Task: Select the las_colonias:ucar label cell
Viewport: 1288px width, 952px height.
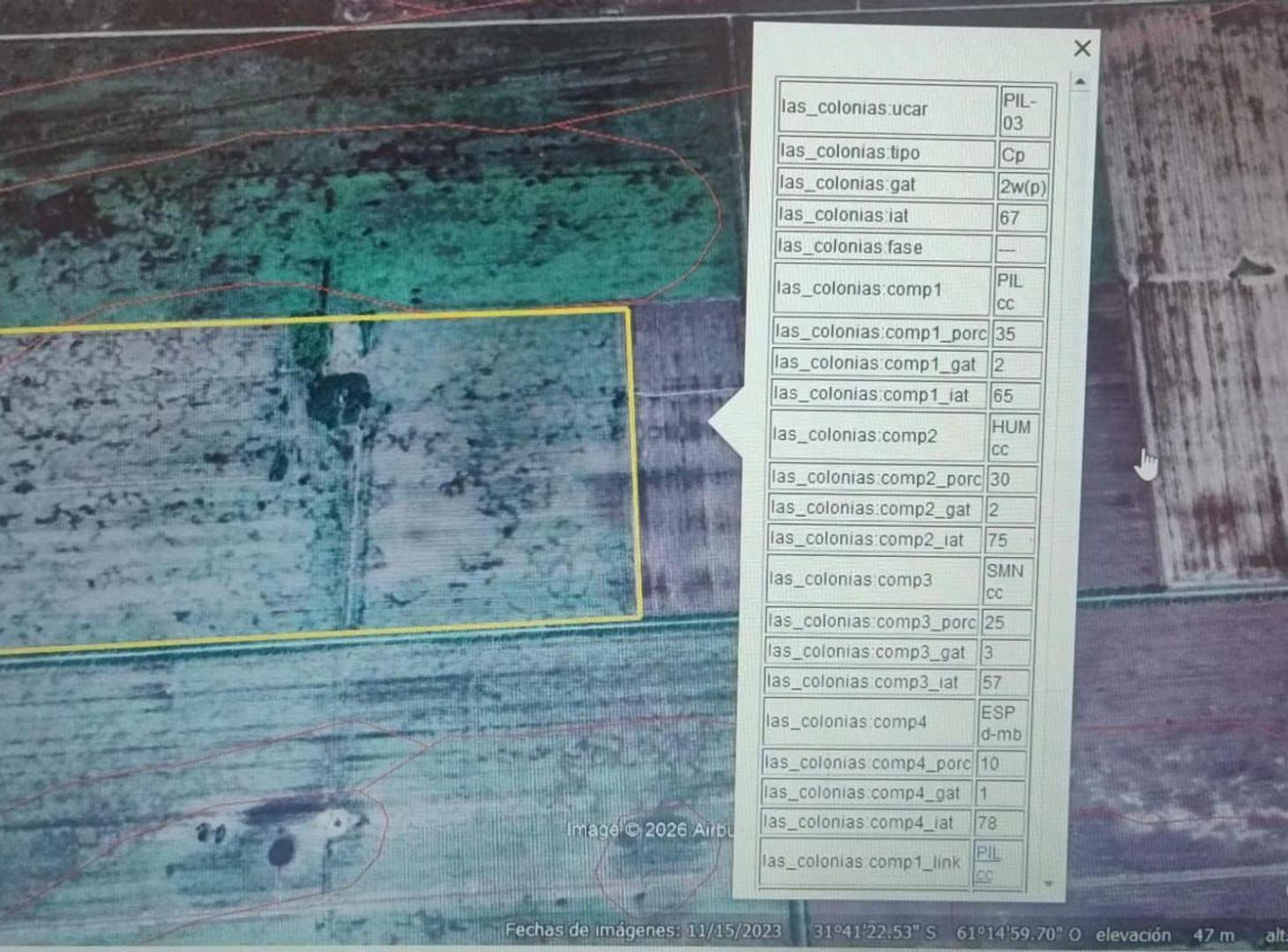Action: (x=887, y=109)
